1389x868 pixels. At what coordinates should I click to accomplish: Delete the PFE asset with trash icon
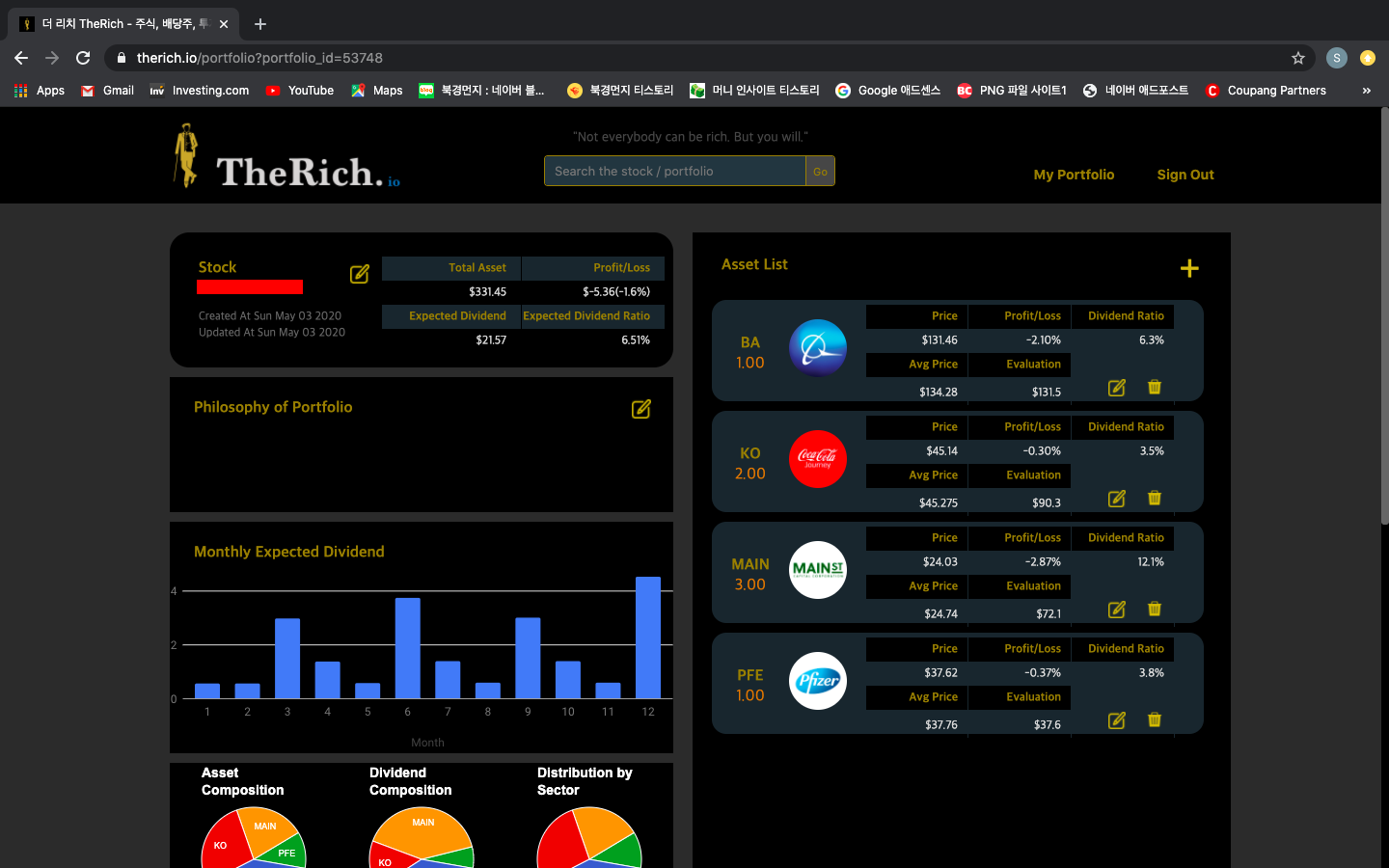click(1155, 719)
